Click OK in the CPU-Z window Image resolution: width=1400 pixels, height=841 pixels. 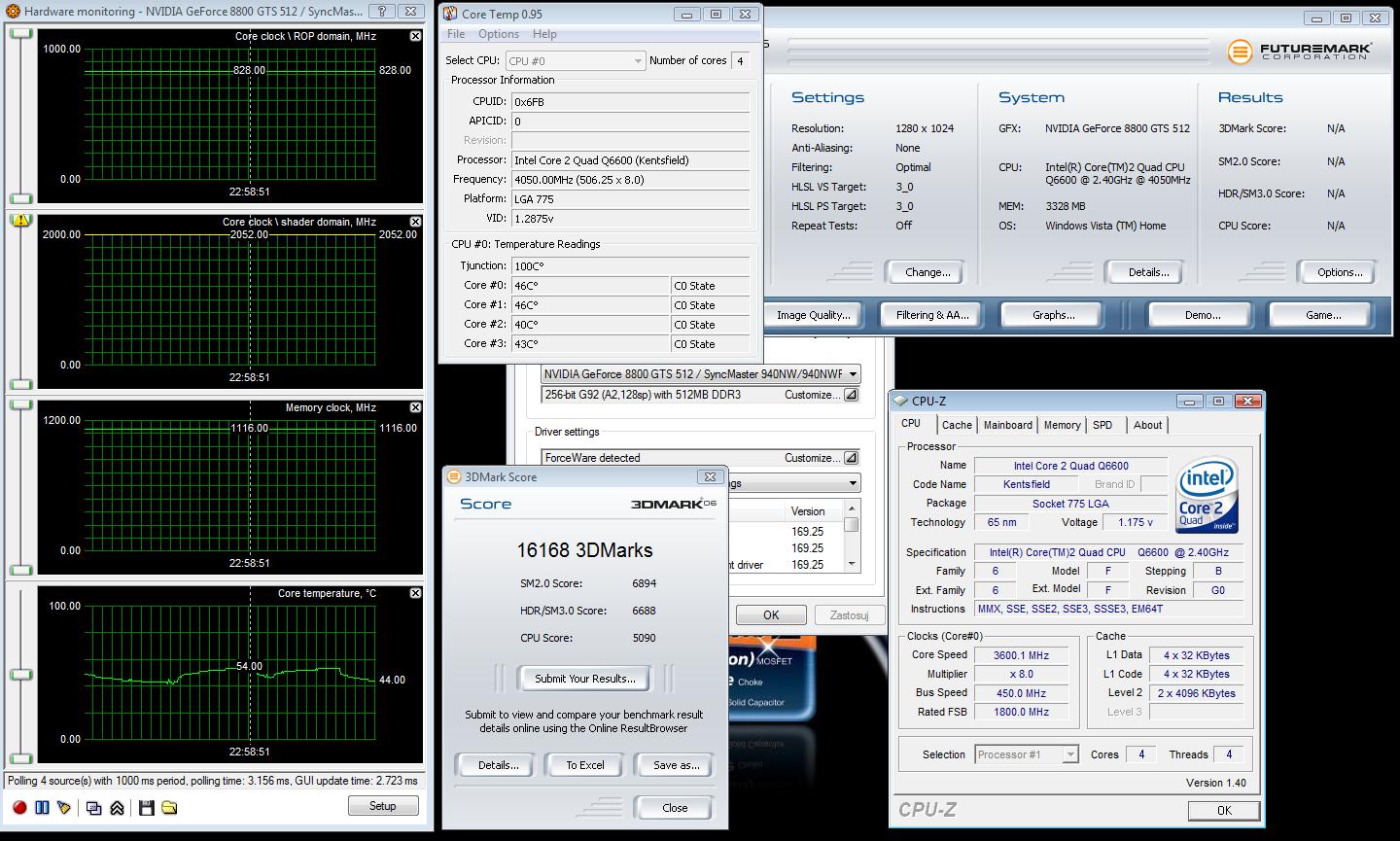[1224, 810]
